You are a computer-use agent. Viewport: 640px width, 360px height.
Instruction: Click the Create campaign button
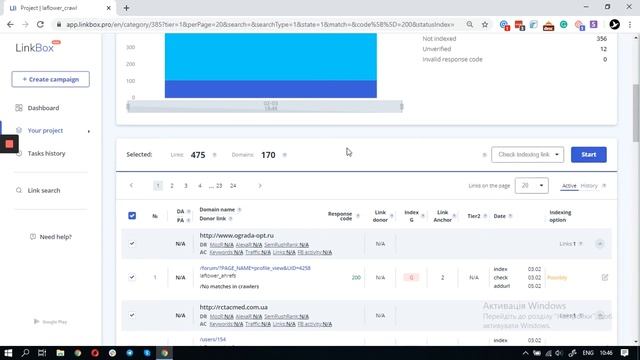(51, 79)
